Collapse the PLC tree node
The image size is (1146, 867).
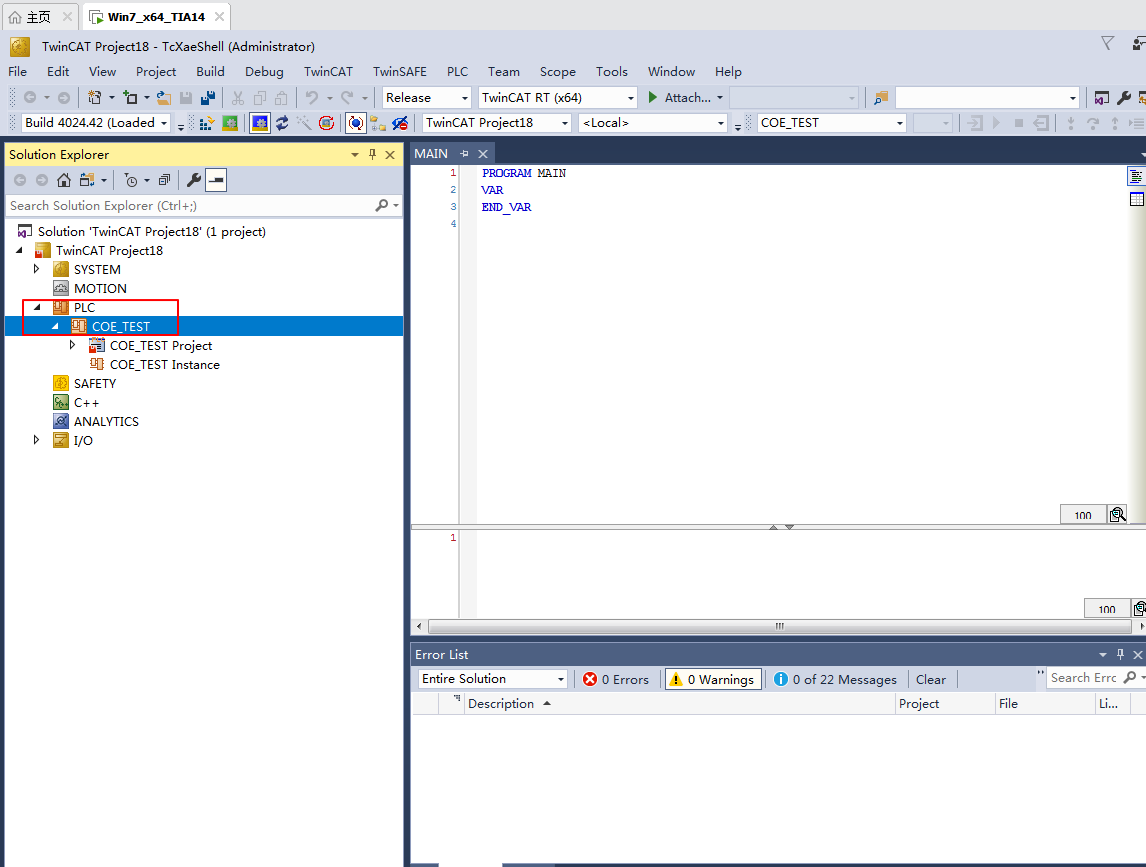tap(37, 307)
